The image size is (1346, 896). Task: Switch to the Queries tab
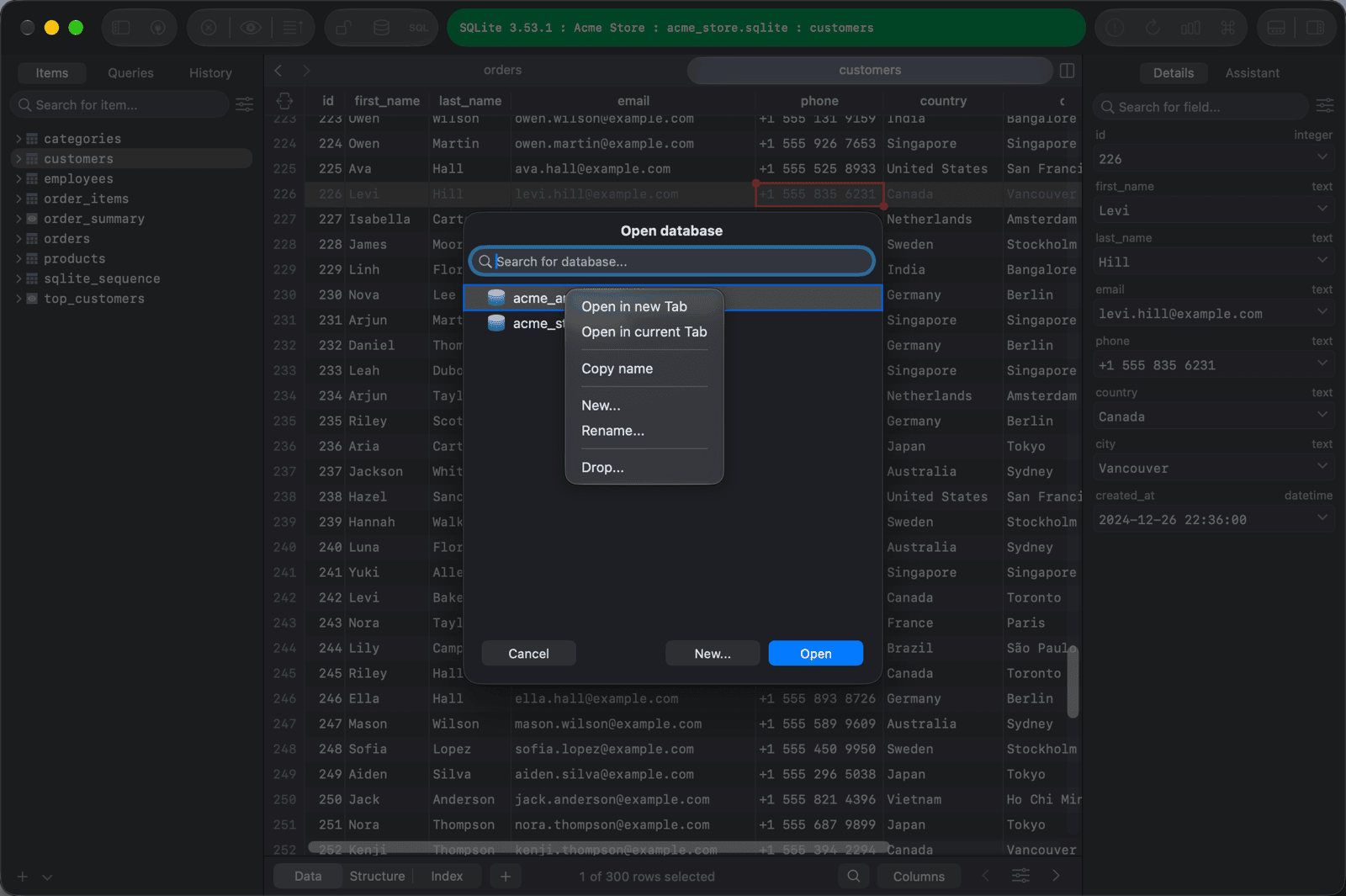click(x=130, y=73)
